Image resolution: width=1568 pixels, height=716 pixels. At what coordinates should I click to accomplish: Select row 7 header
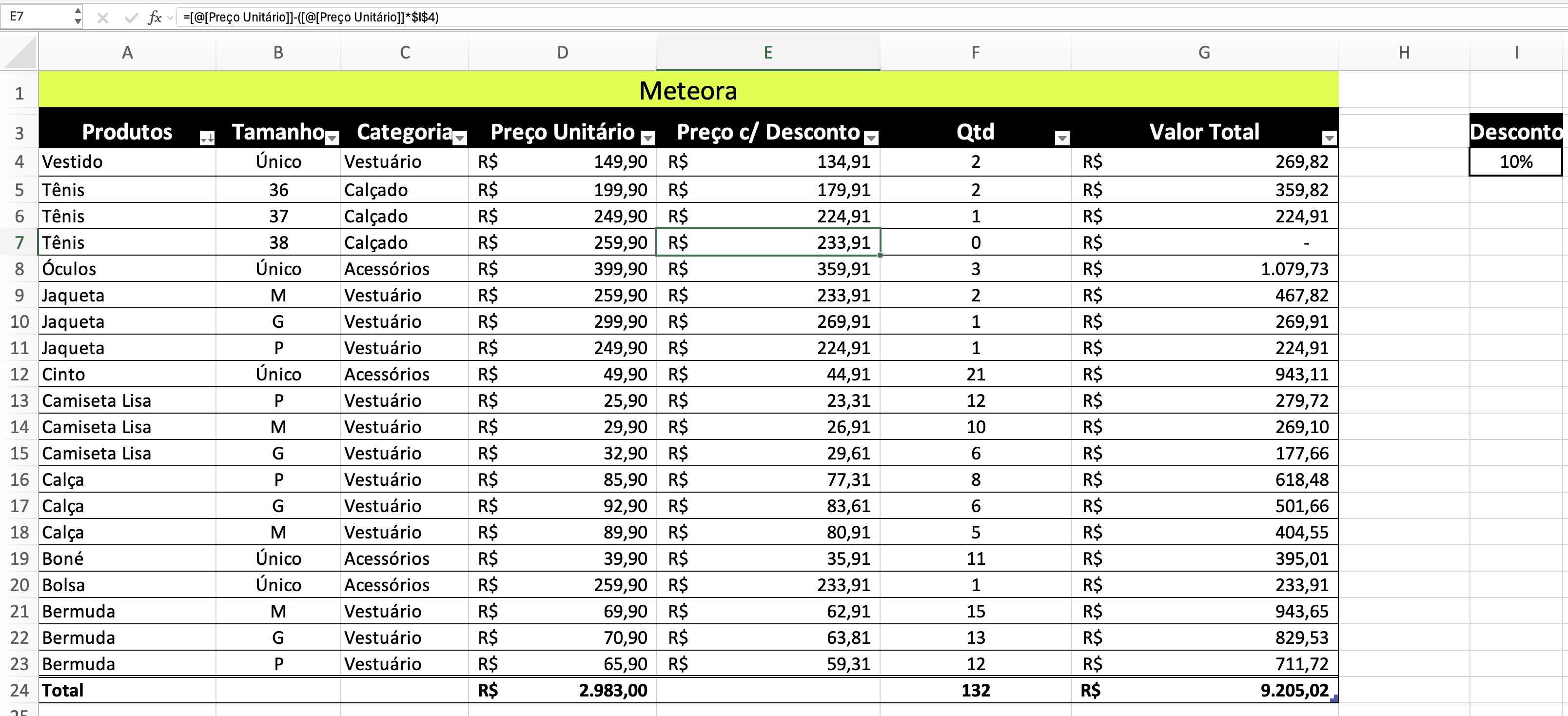tap(20, 242)
